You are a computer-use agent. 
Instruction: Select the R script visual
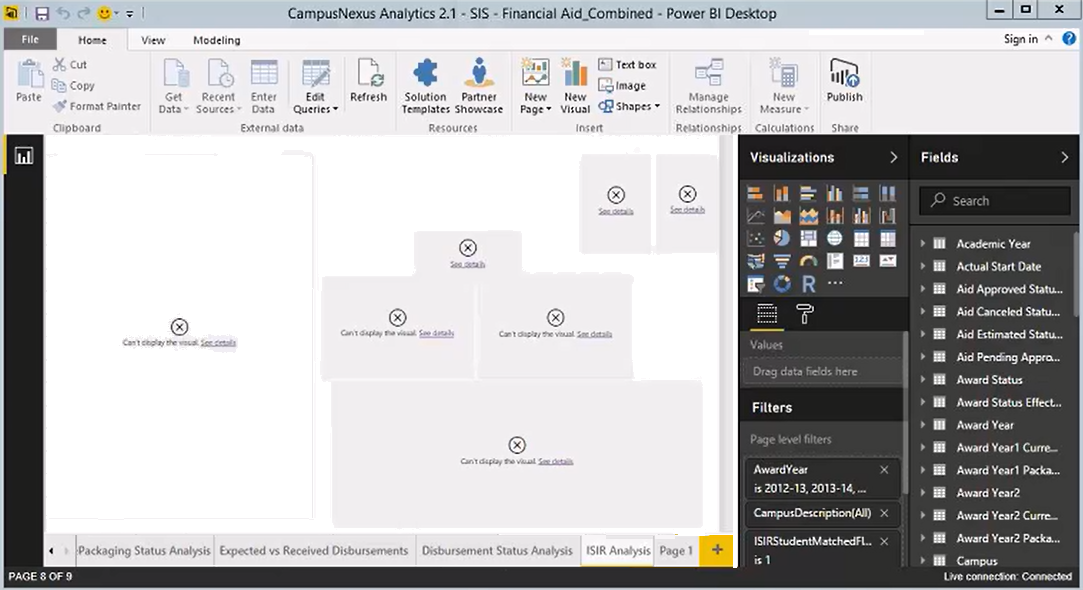click(x=808, y=284)
